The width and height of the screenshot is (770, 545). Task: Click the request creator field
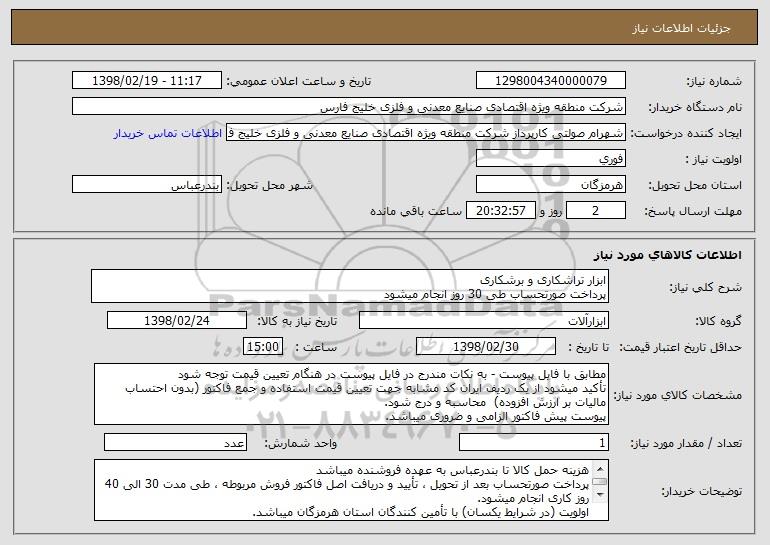426,133
